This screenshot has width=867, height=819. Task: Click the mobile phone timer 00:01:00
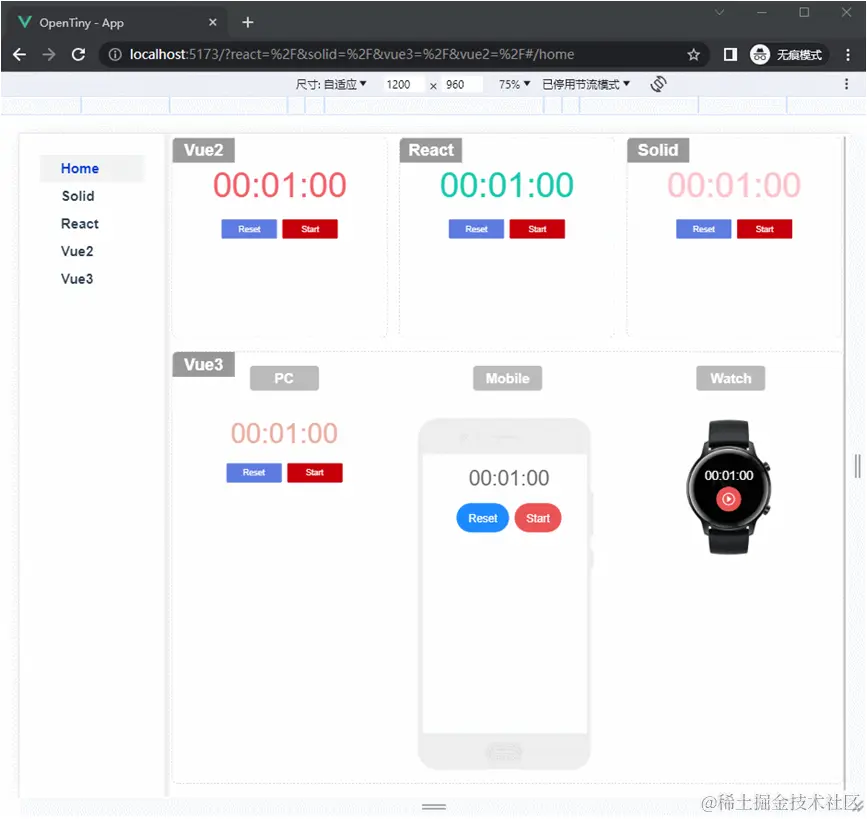coord(509,478)
